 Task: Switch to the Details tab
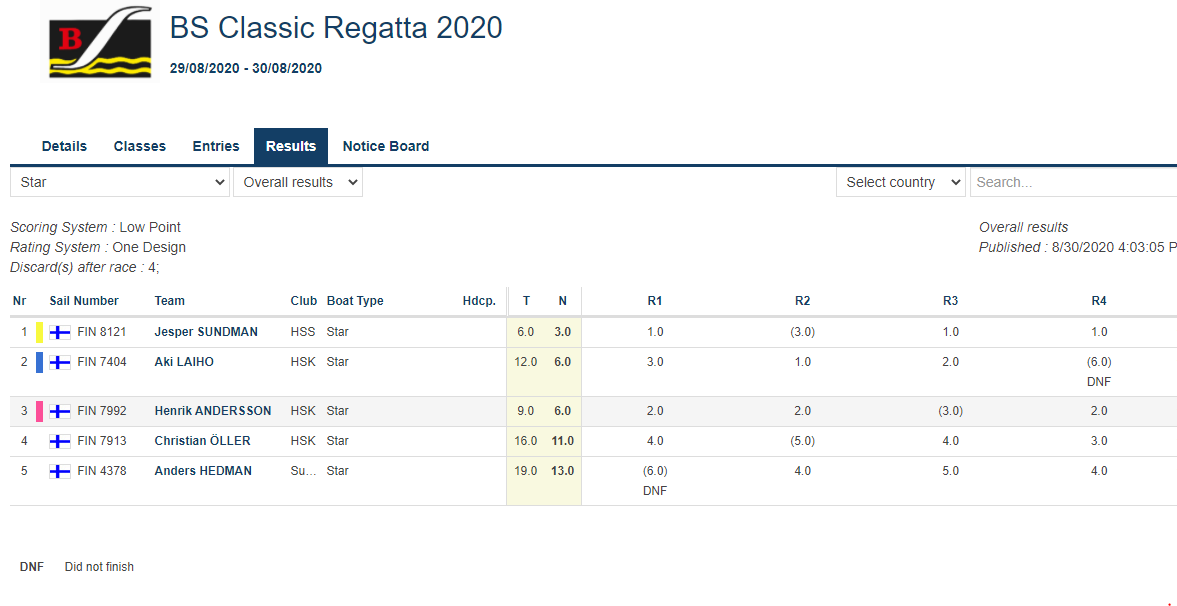(64, 146)
